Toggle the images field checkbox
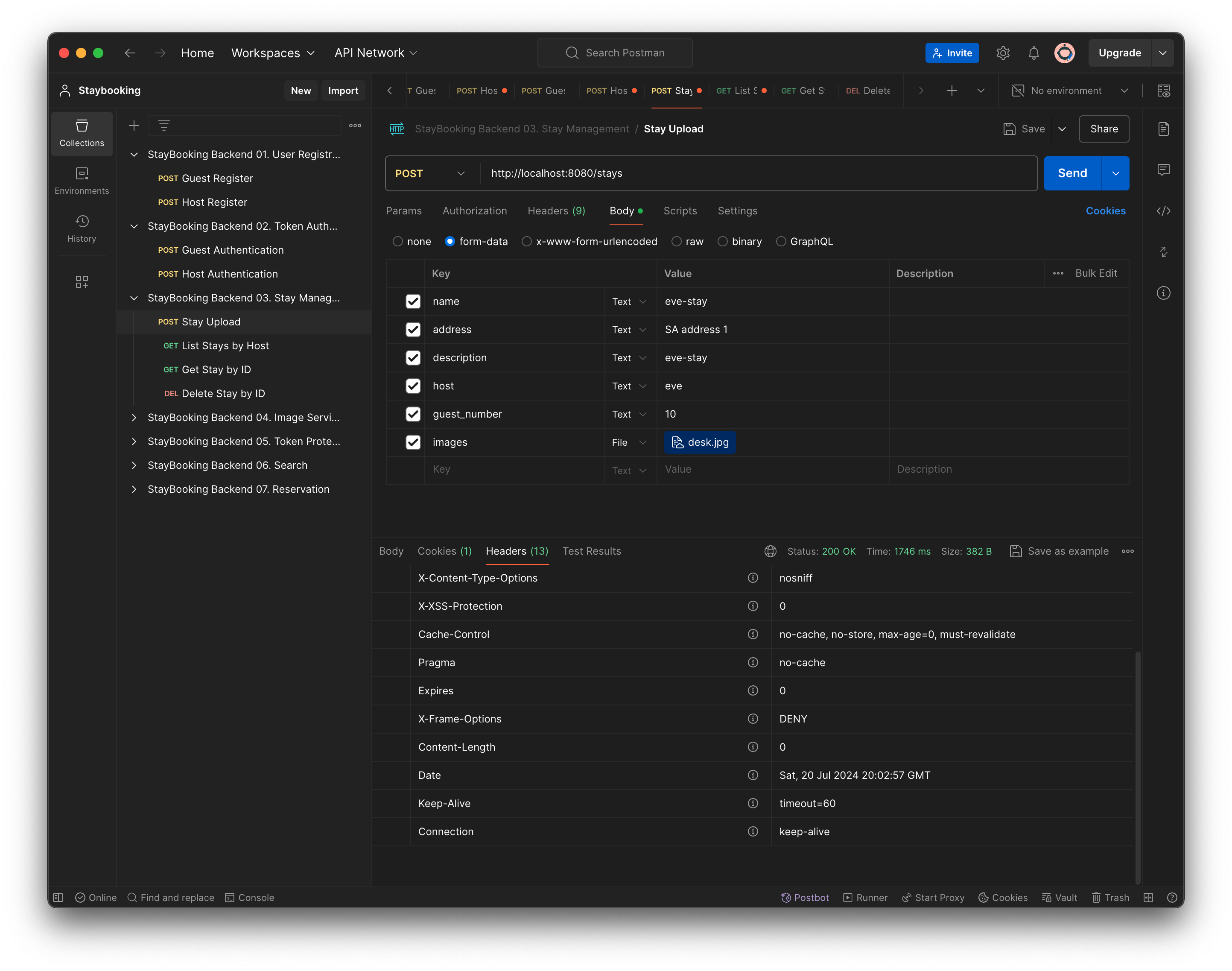 point(411,442)
